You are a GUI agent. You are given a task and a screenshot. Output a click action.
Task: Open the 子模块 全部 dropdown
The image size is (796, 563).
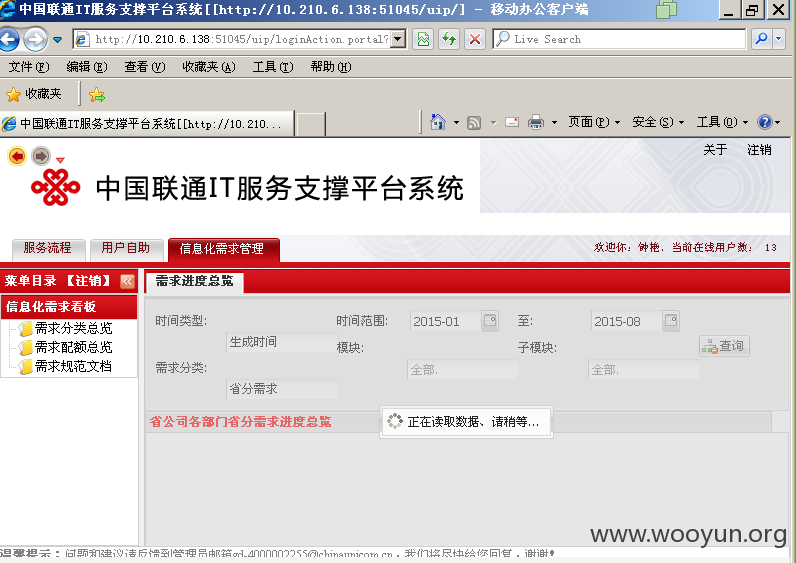644,370
